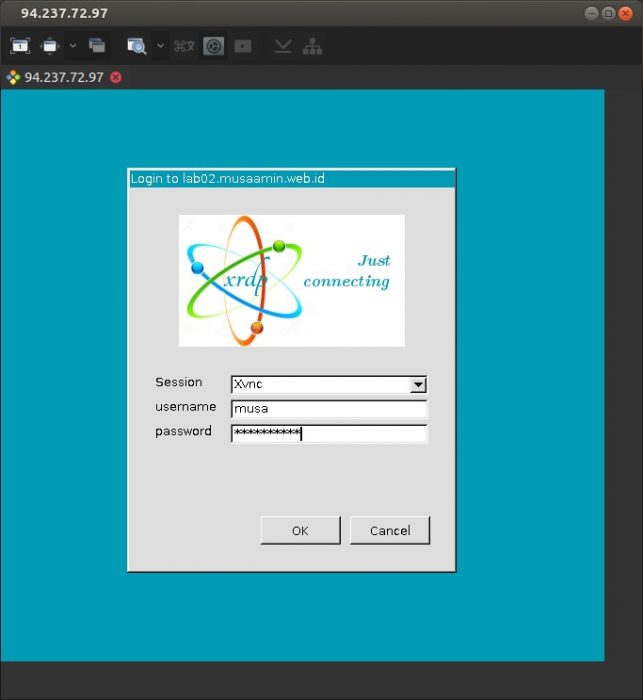Open the scaled mode options dropdown arrow
643x700 pixels.
[x=160, y=46]
